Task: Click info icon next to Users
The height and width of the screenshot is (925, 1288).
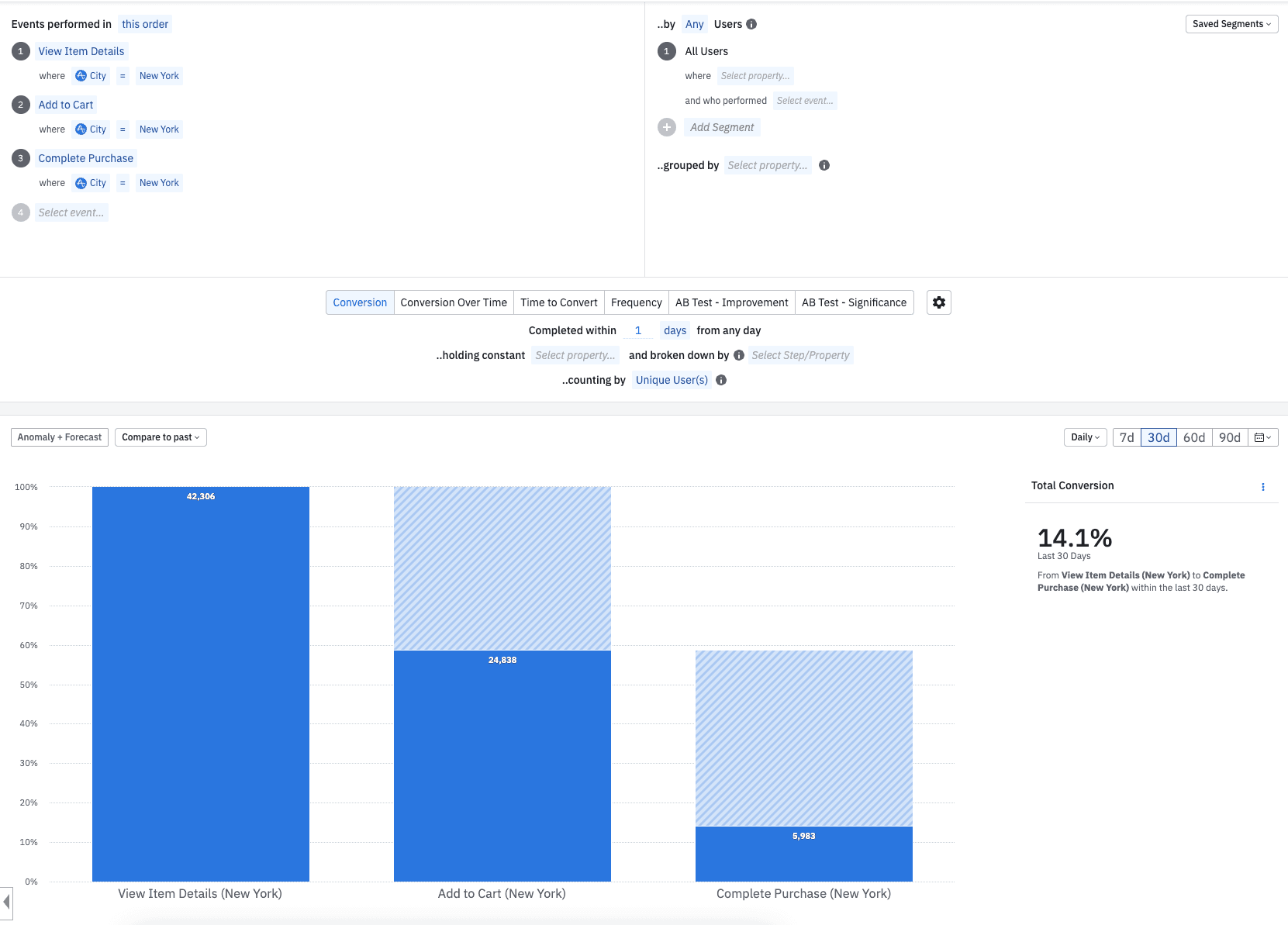Action: pyautogui.click(x=751, y=24)
